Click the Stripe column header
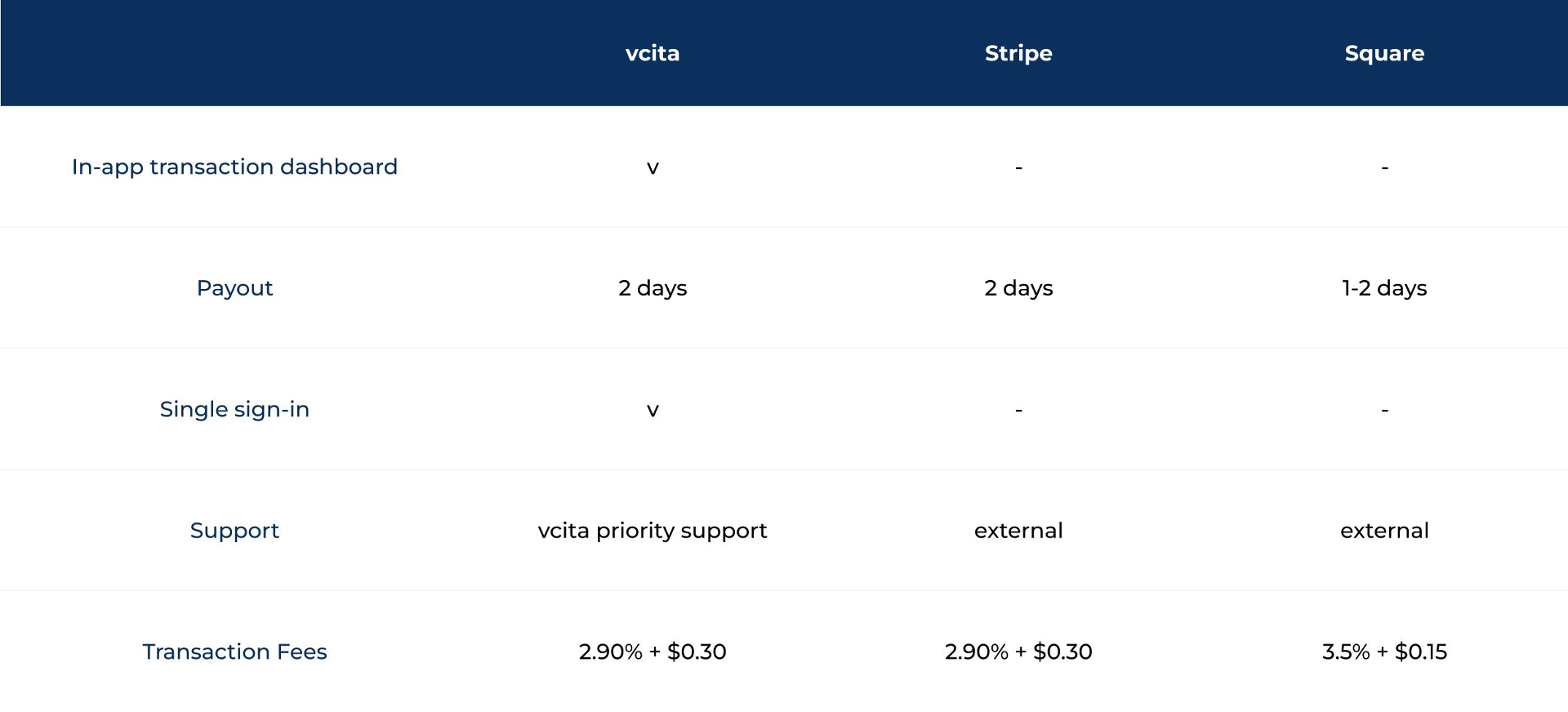Screen dimensions: 1568x712 [x=1018, y=53]
